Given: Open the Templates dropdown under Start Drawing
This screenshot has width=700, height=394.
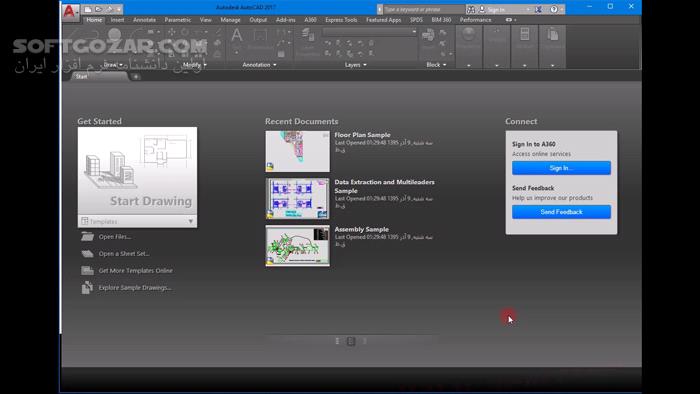Looking at the screenshot, I should click(x=137, y=221).
